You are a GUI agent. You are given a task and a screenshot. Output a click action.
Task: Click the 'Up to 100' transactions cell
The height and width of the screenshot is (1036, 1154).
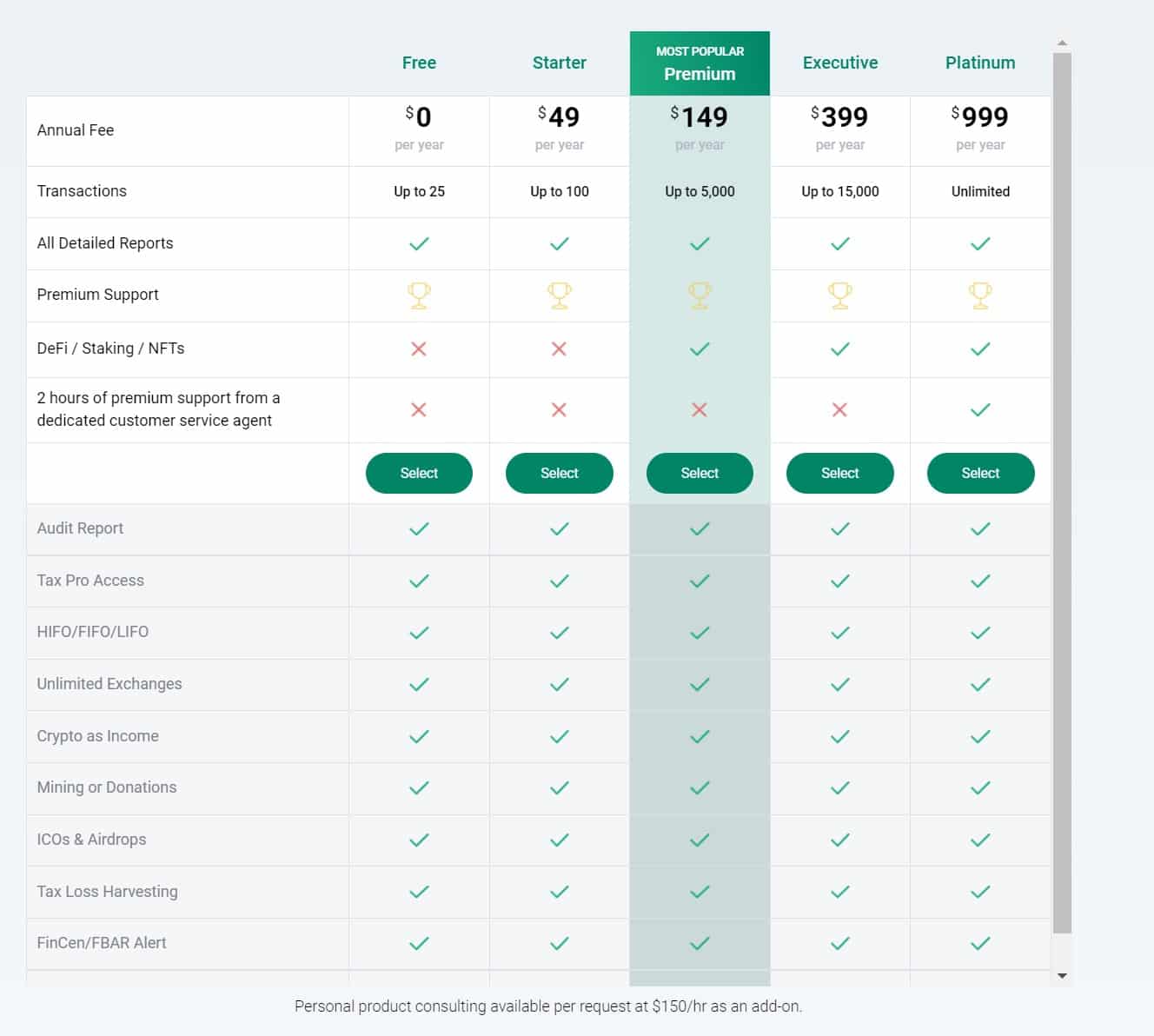click(560, 191)
